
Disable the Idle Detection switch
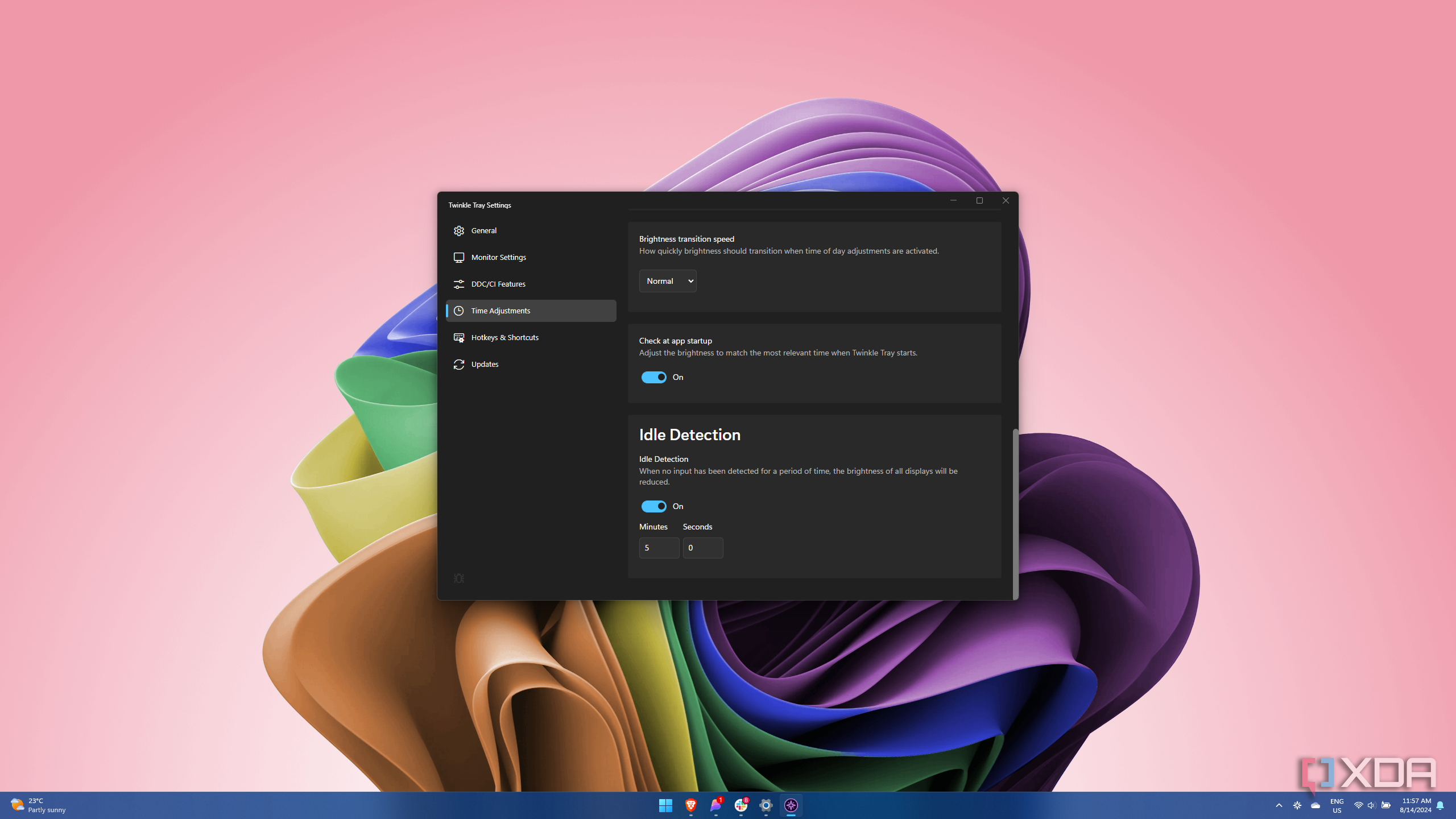[653, 506]
